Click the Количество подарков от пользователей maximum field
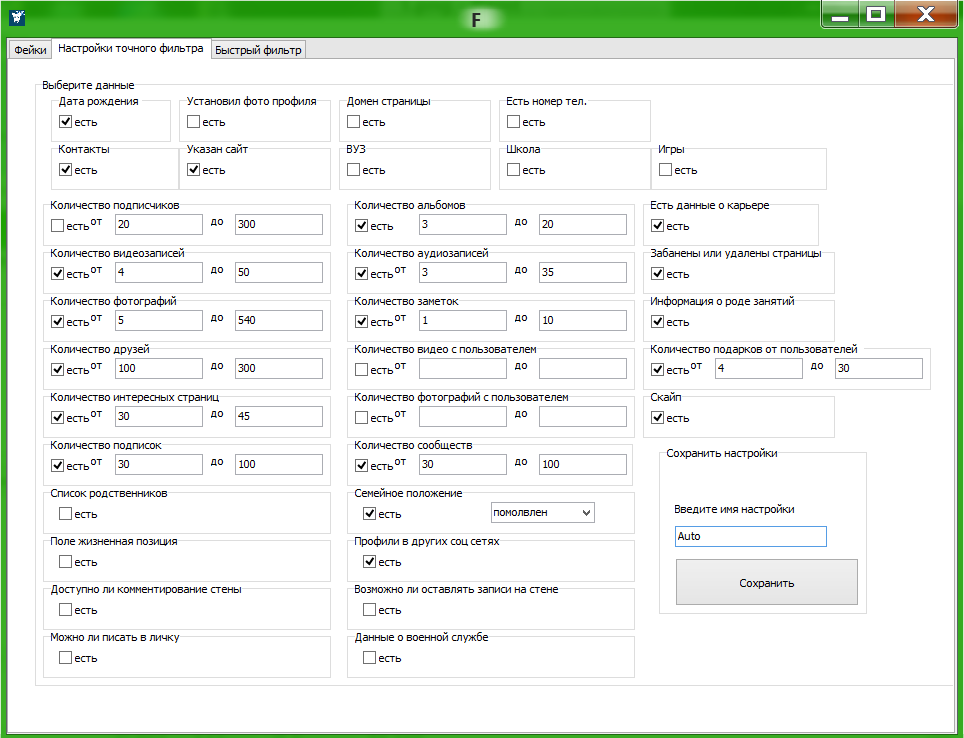 pyautogui.click(x=878, y=368)
